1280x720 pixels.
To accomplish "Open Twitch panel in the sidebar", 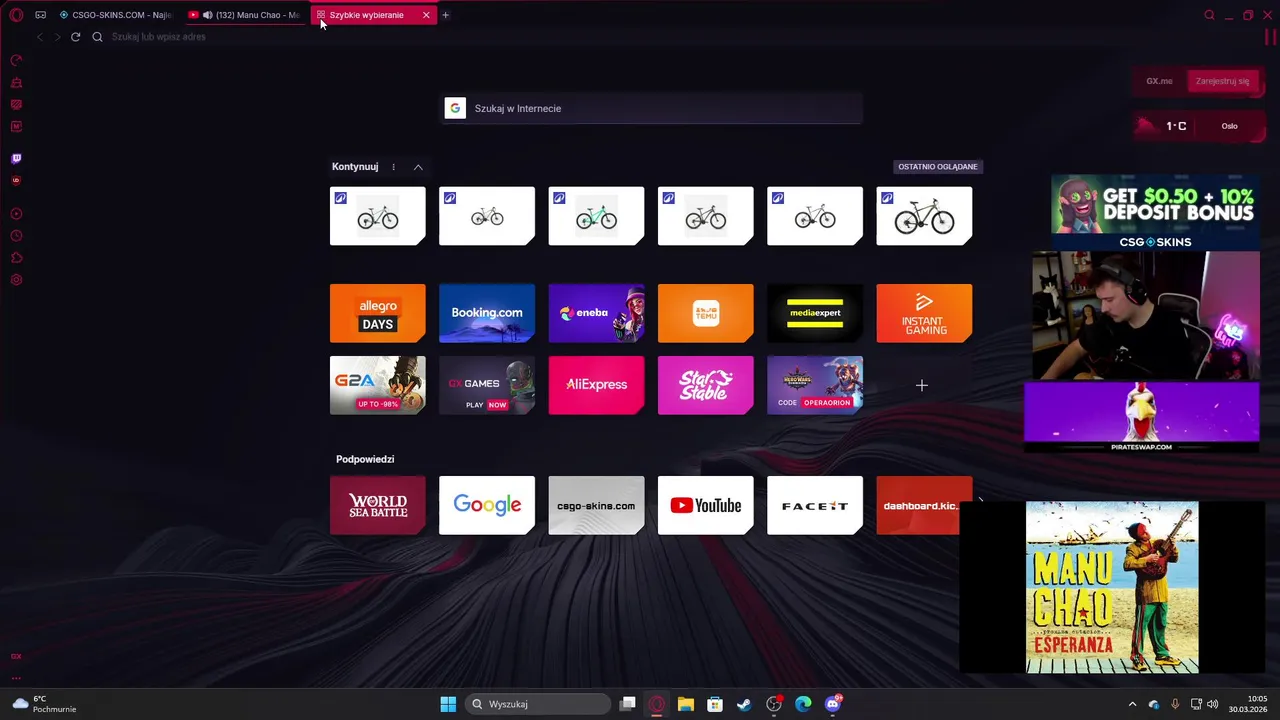I will [16, 159].
